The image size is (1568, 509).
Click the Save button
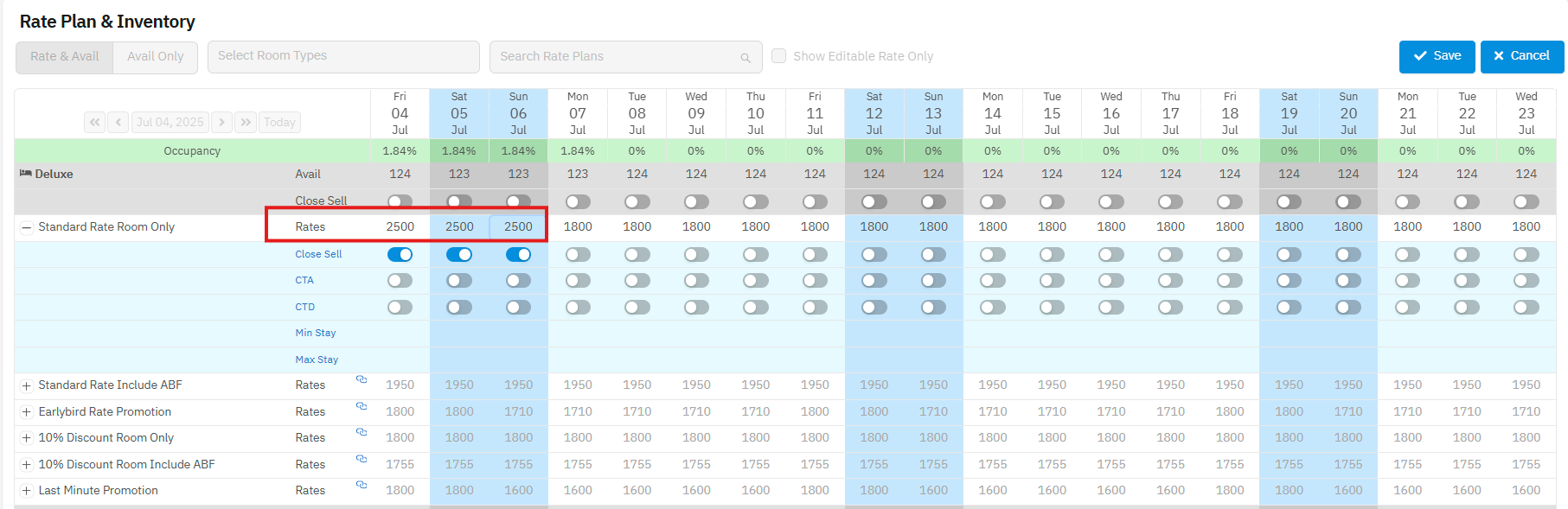tap(1437, 56)
